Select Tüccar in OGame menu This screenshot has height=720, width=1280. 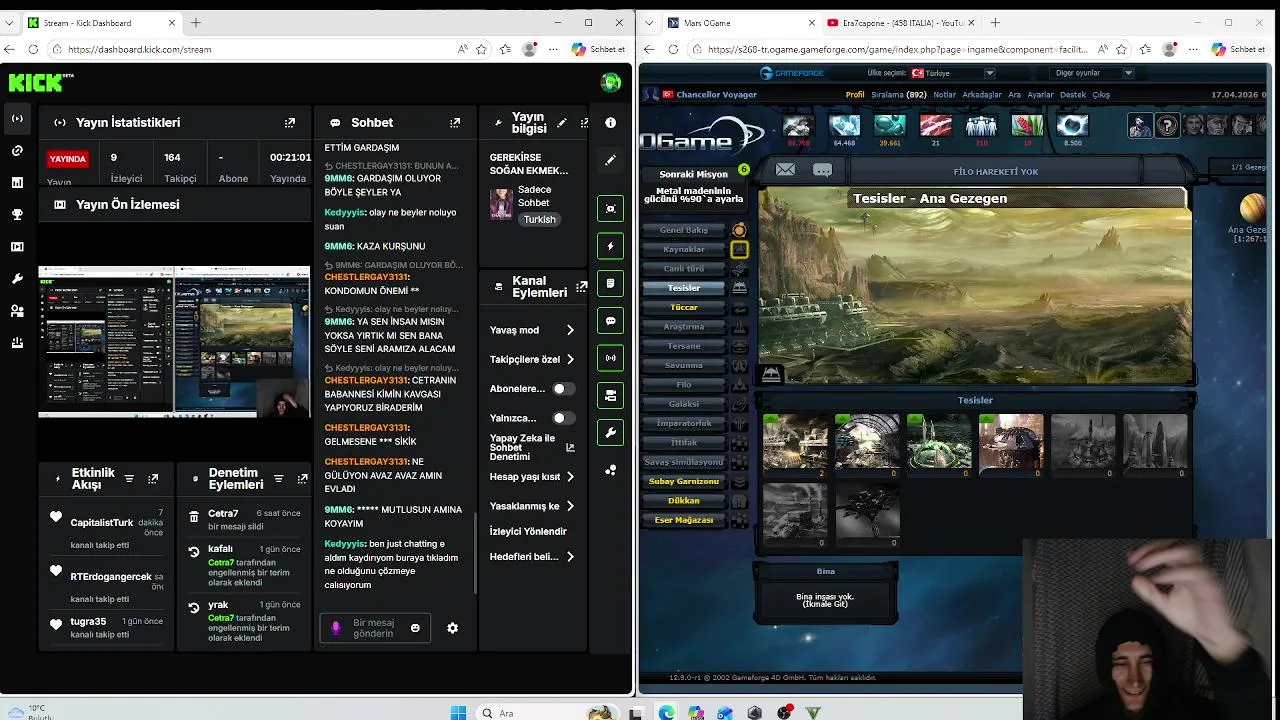tap(684, 307)
